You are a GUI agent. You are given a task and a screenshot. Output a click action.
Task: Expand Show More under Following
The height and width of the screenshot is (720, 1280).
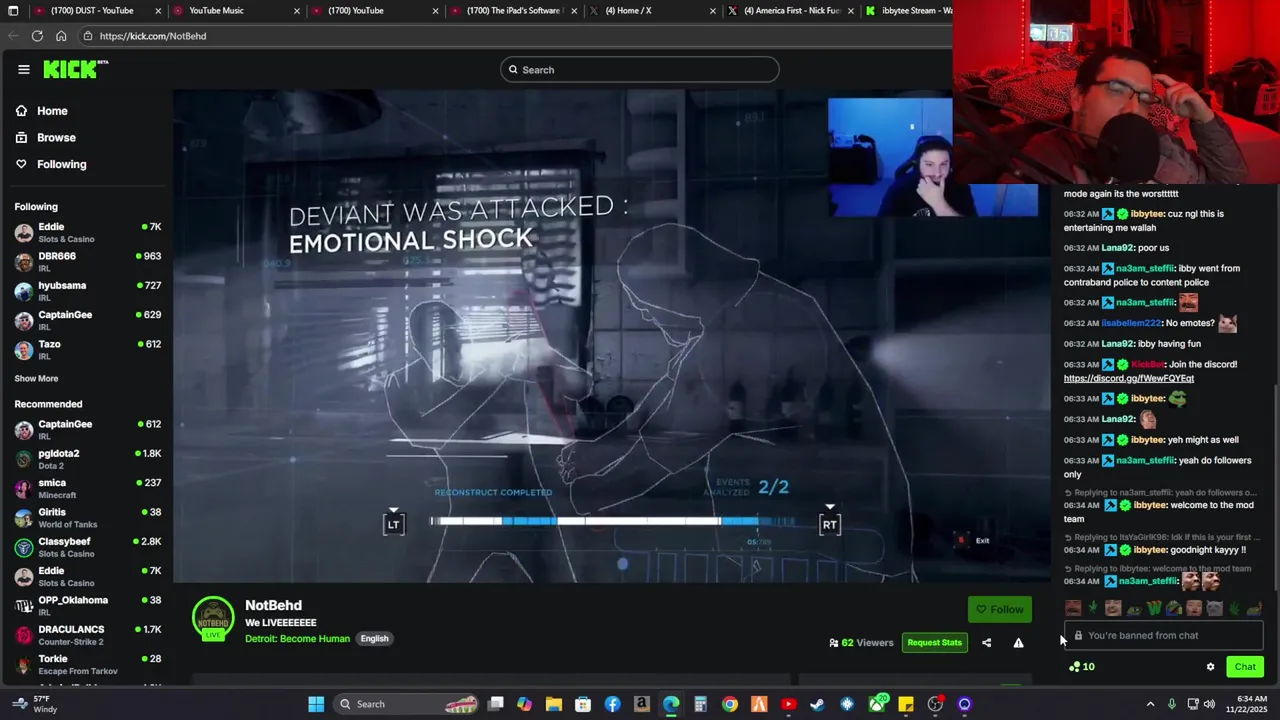(x=36, y=378)
